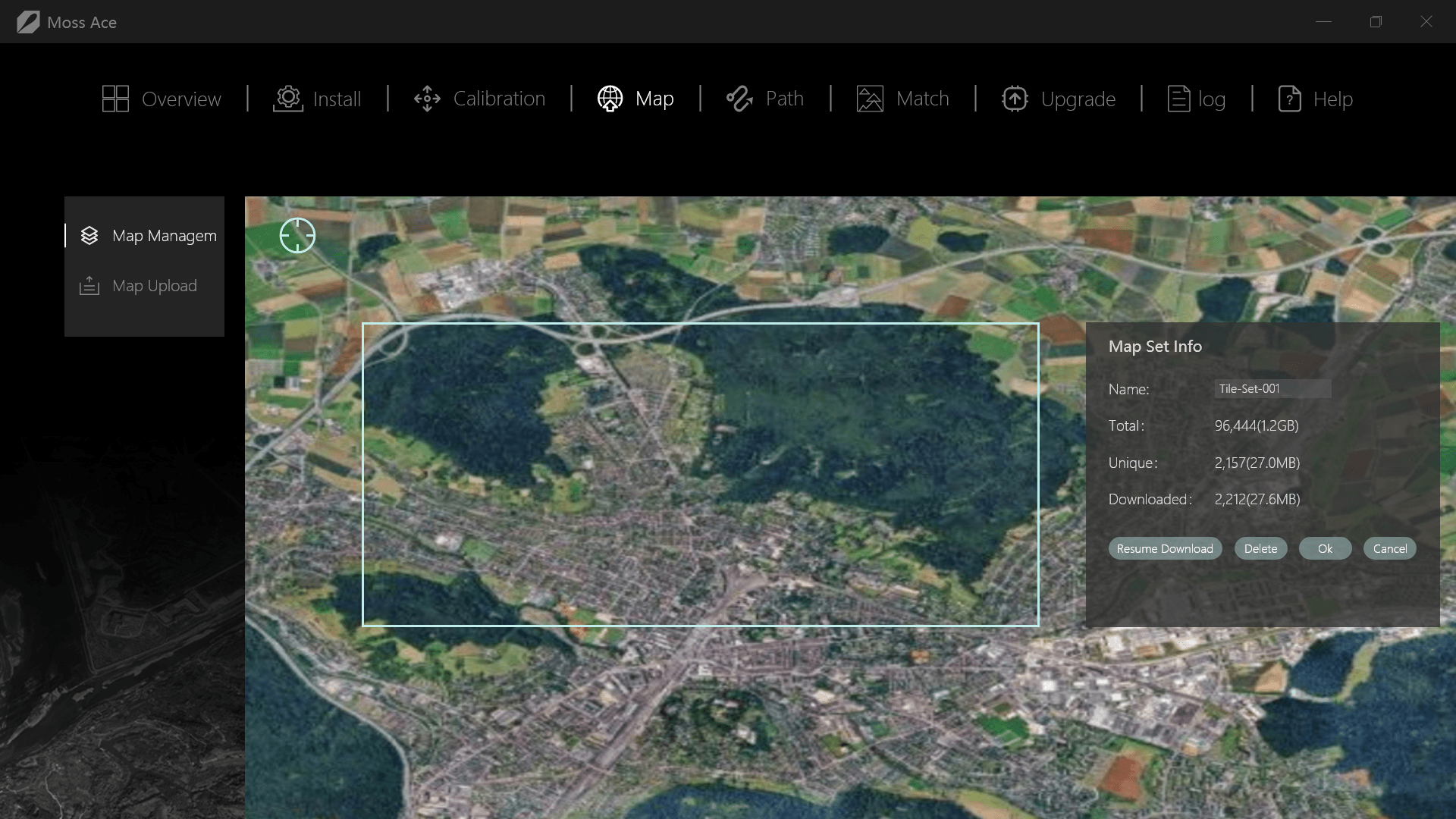Select the Map tab label

(x=654, y=99)
